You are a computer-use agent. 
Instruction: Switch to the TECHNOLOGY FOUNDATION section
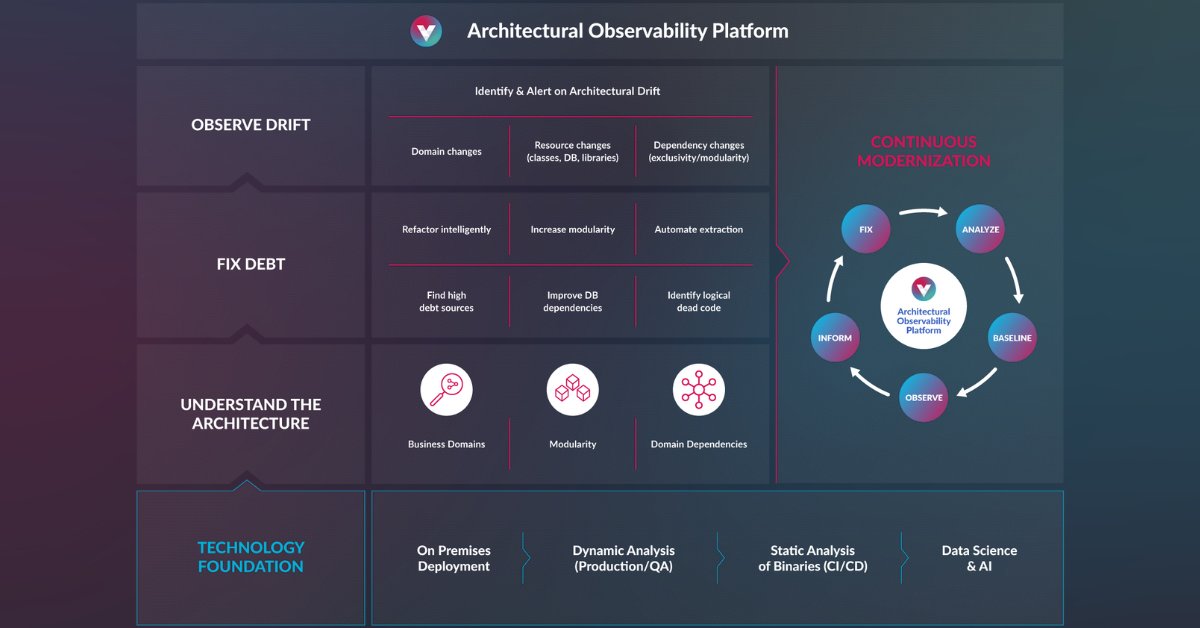pyautogui.click(x=250, y=557)
